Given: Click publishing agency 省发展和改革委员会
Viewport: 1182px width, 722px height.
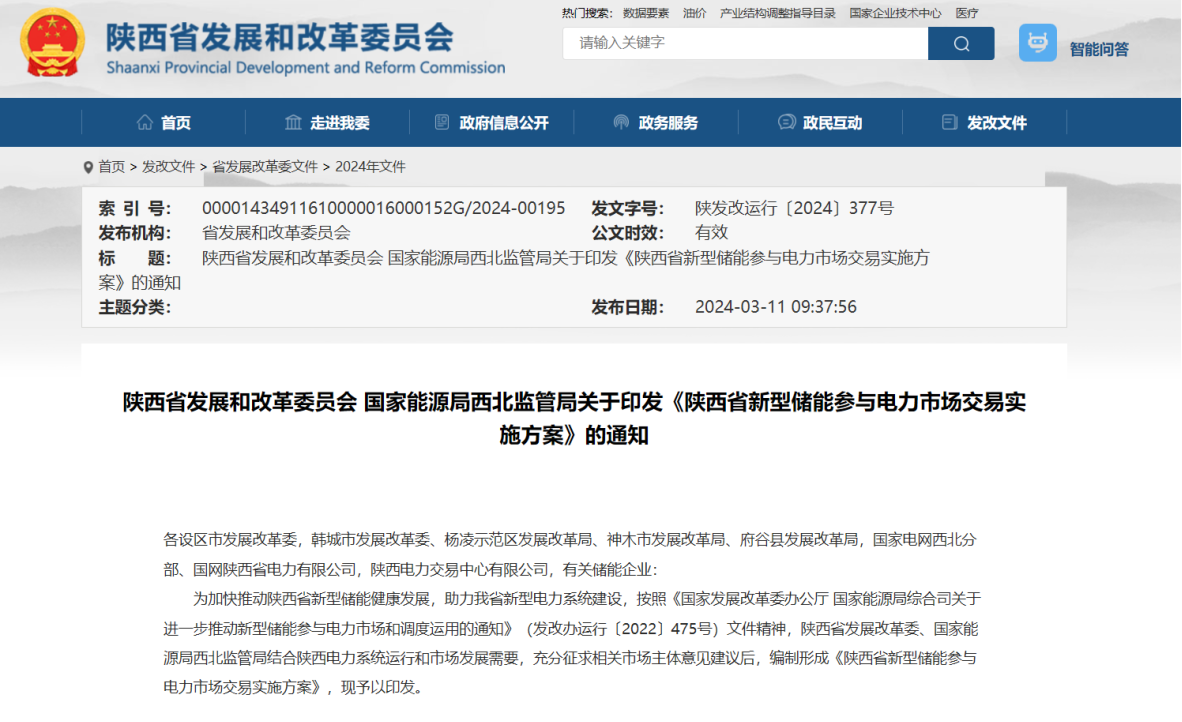Looking at the screenshot, I should [277, 232].
